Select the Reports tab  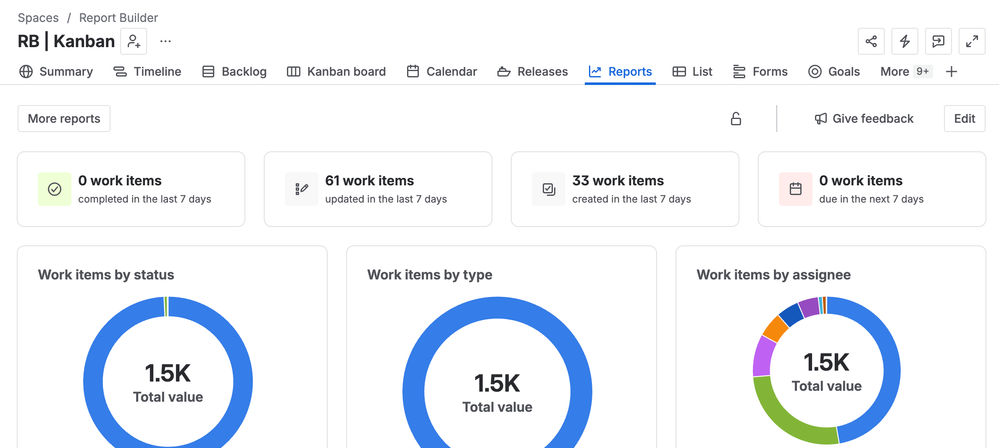pyautogui.click(x=621, y=71)
